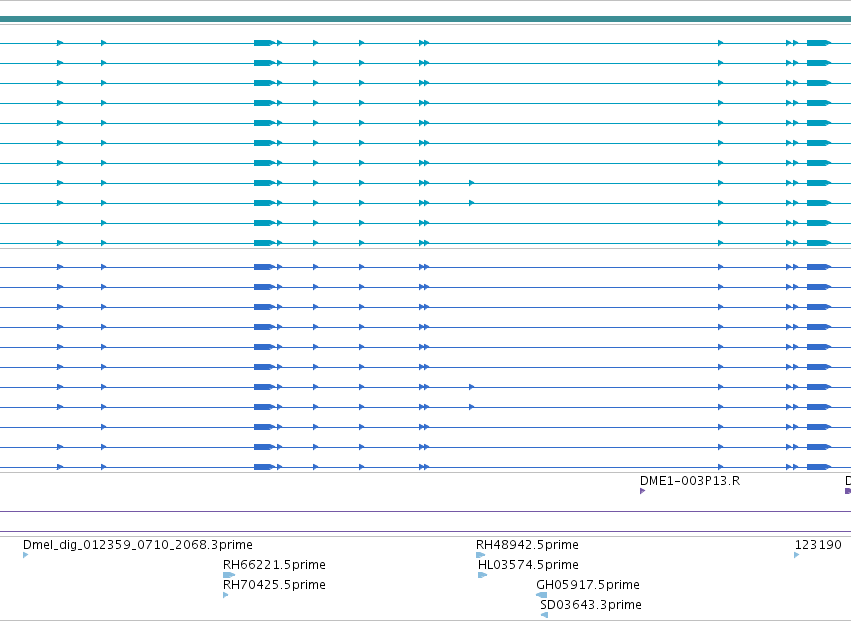Select the RH66221.5prime feature glyph
Image resolution: width=851 pixels, height=621 pixels.
pyautogui.click(x=229, y=575)
